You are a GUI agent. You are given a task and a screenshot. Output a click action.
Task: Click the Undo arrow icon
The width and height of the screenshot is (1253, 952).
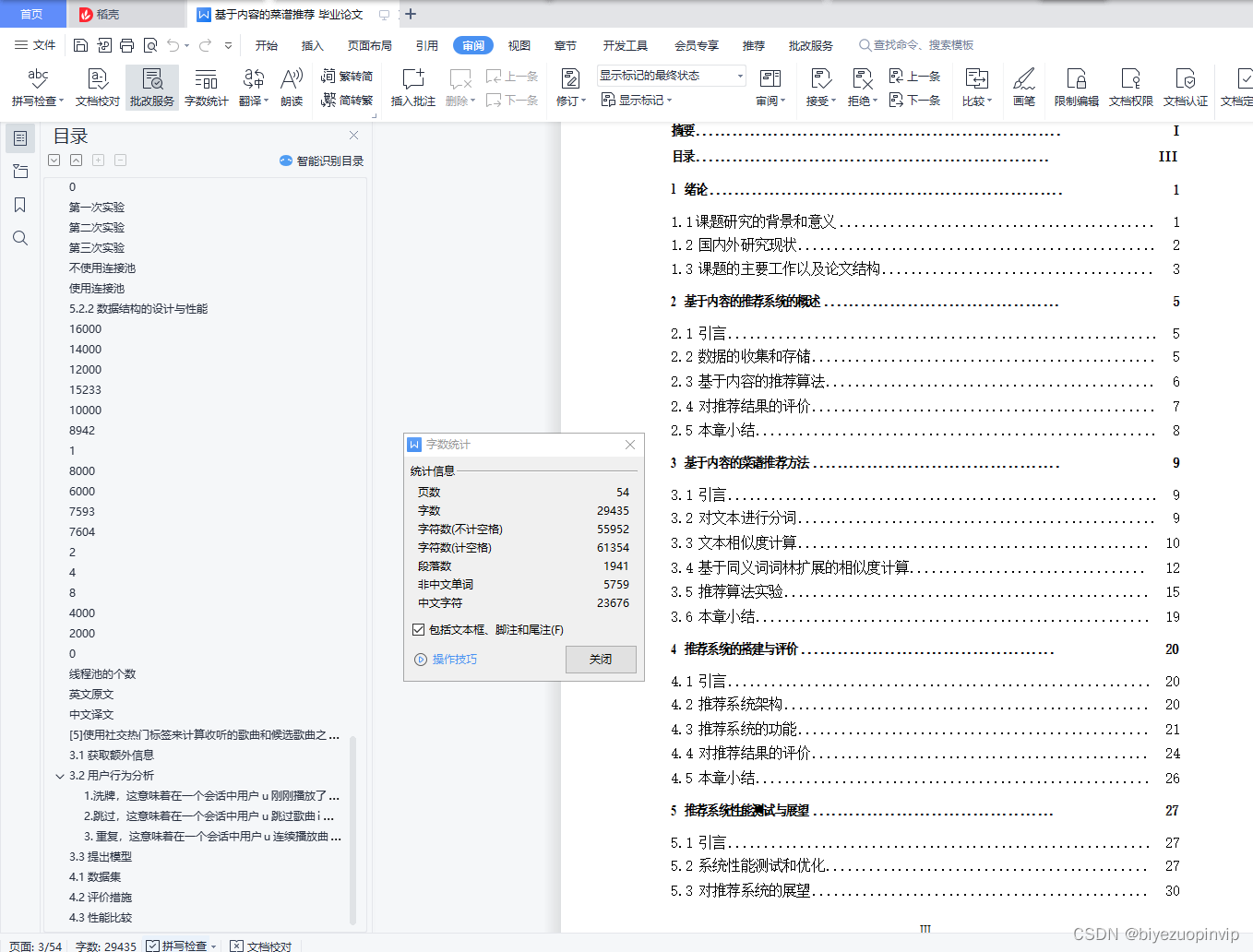(173, 45)
